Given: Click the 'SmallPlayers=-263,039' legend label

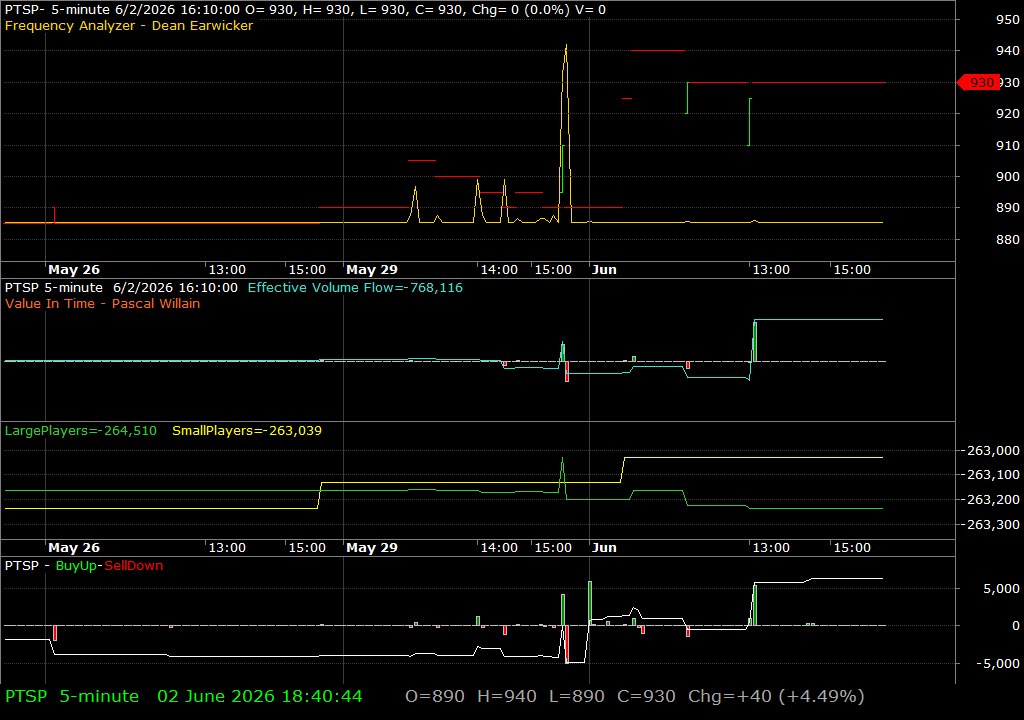Looking at the screenshot, I should point(247,431).
